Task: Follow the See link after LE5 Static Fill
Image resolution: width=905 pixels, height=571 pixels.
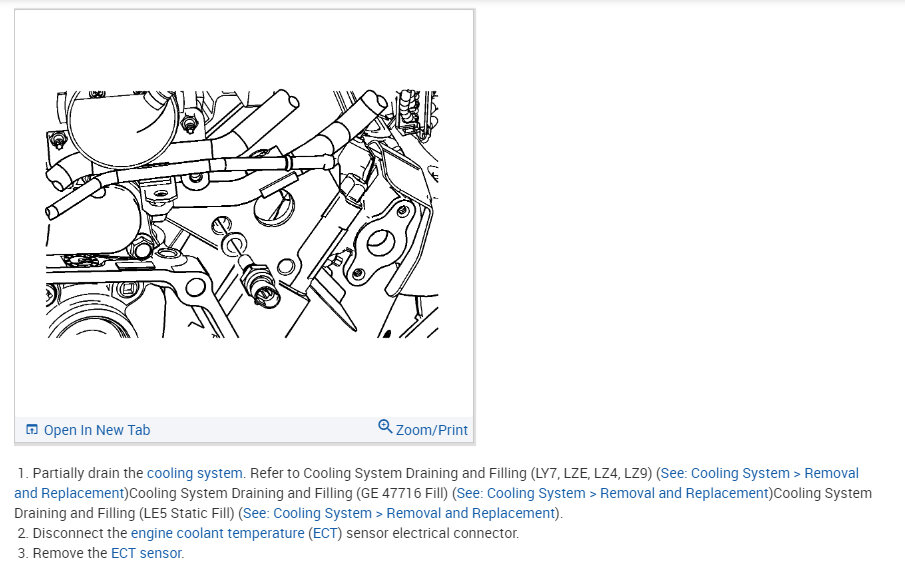Action: click(x=399, y=513)
